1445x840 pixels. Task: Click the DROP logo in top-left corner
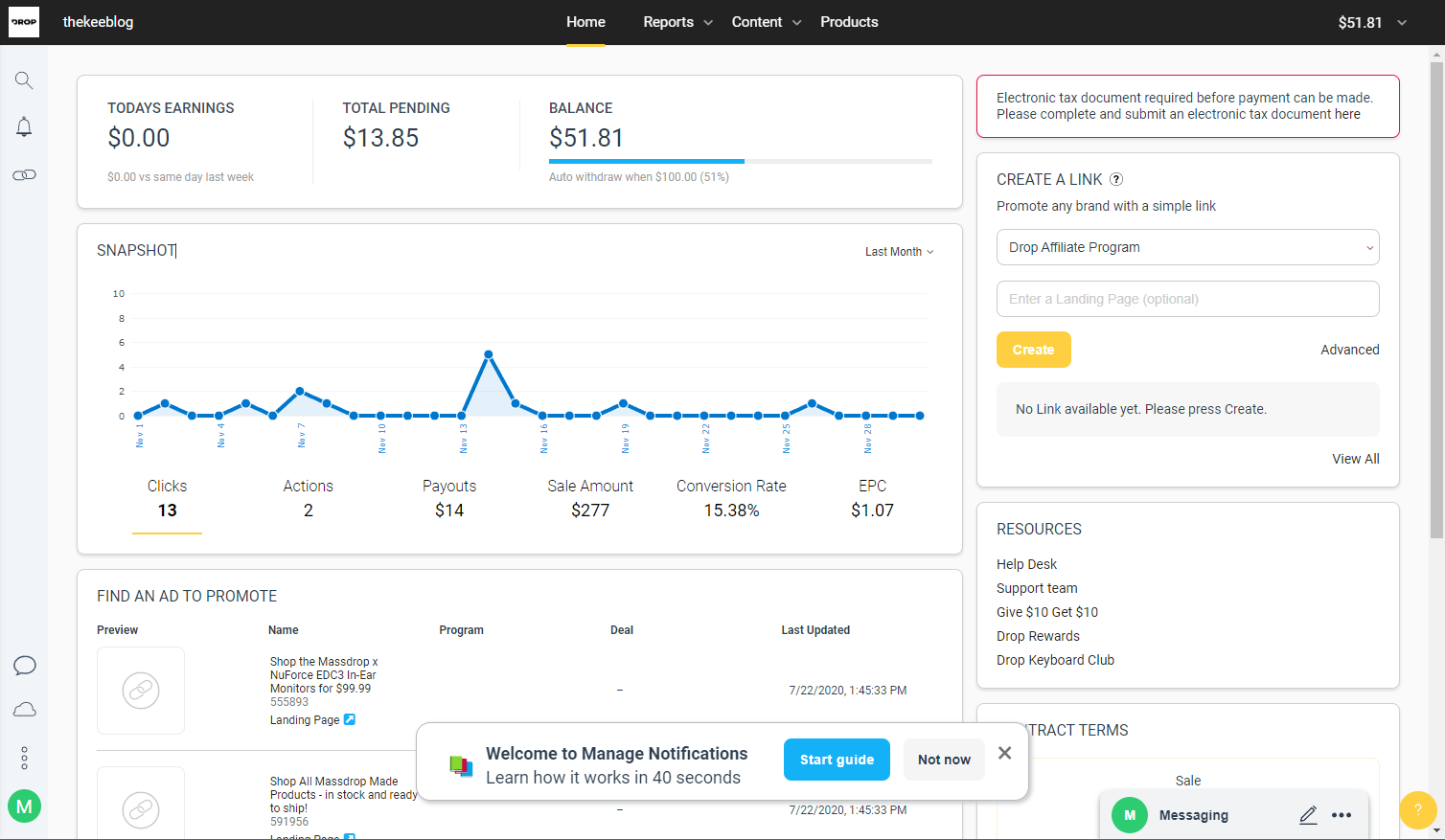tap(24, 22)
